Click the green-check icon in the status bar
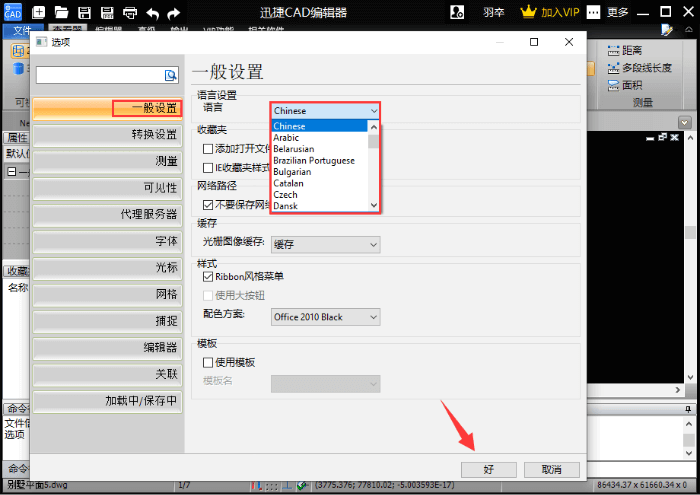700x495 pixels. 302,486
